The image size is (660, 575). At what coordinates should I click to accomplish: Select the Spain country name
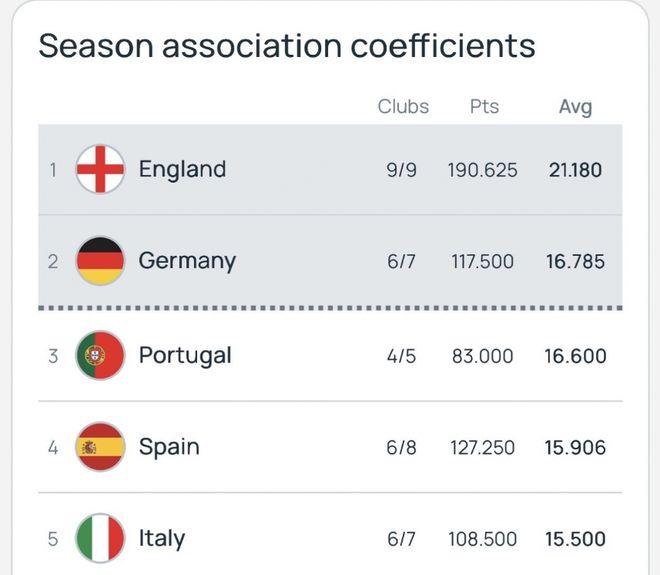(x=169, y=447)
